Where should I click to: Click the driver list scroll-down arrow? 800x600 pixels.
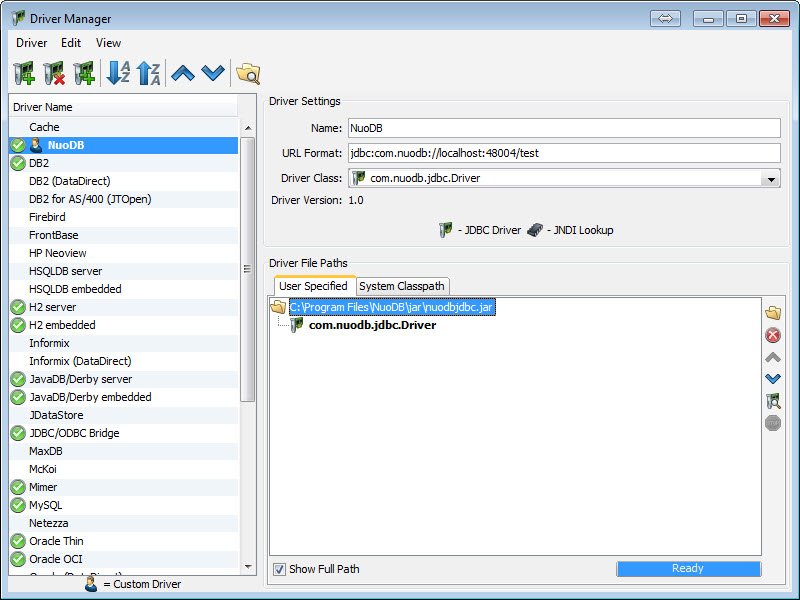tap(248, 567)
